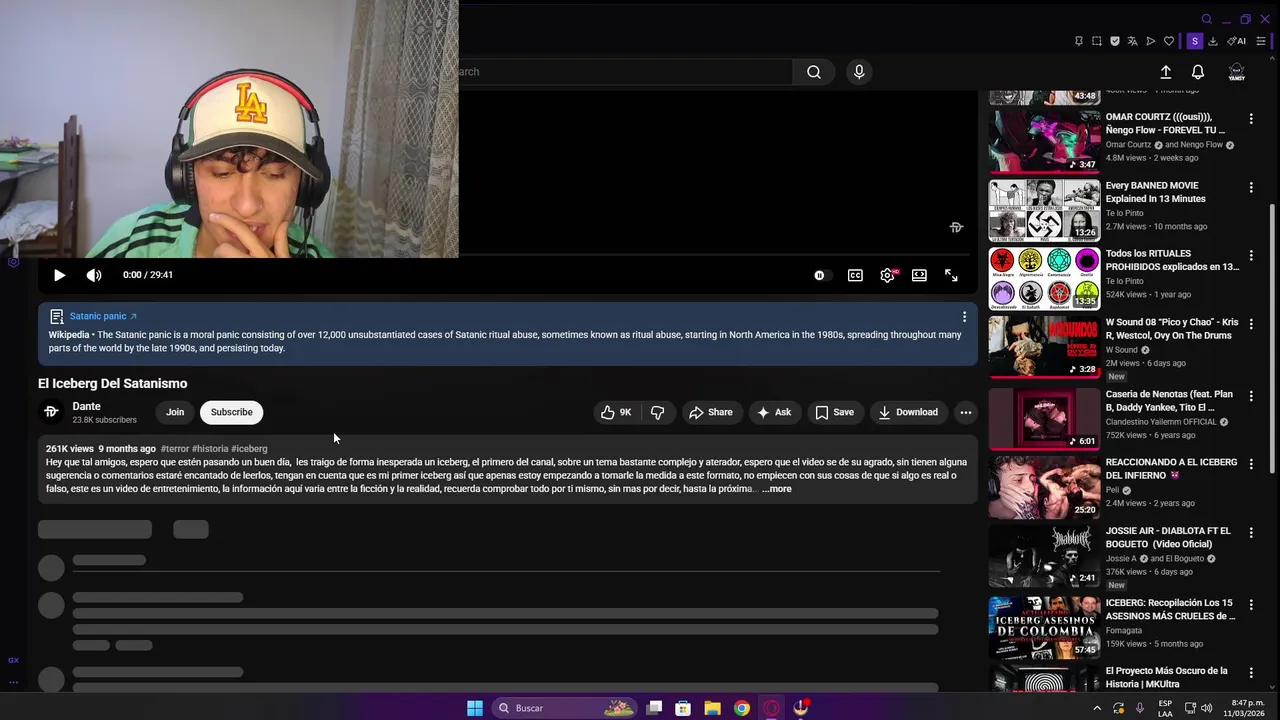Open File Explorer from the taskbar

(712, 708)
